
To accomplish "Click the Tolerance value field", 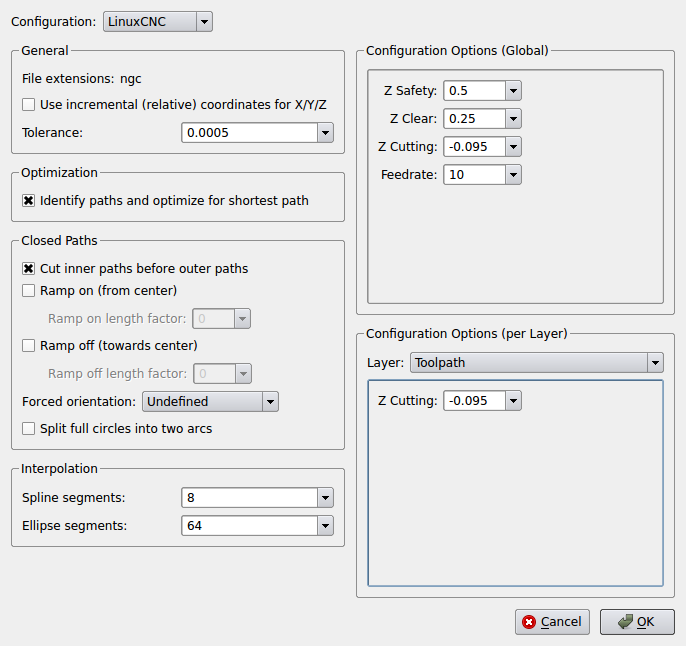I will click(x=249, y=133).
